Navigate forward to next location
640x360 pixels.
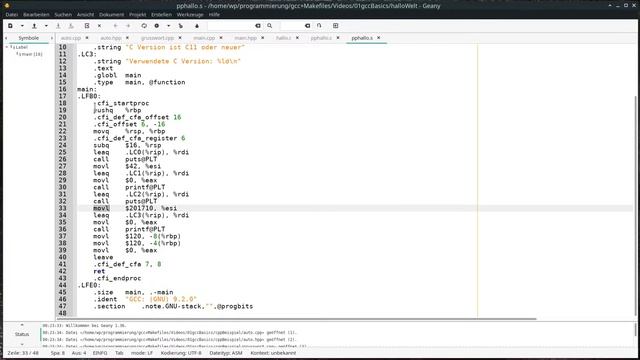click(x=128, y=26)
